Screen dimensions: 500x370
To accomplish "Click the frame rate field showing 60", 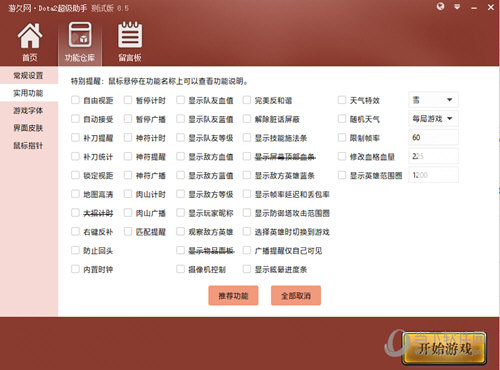I will pos(433,137).
